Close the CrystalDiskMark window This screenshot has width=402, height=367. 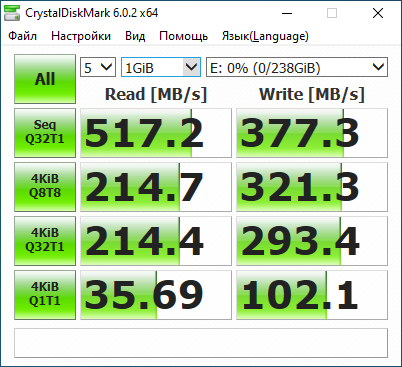(x=378, y=13)
